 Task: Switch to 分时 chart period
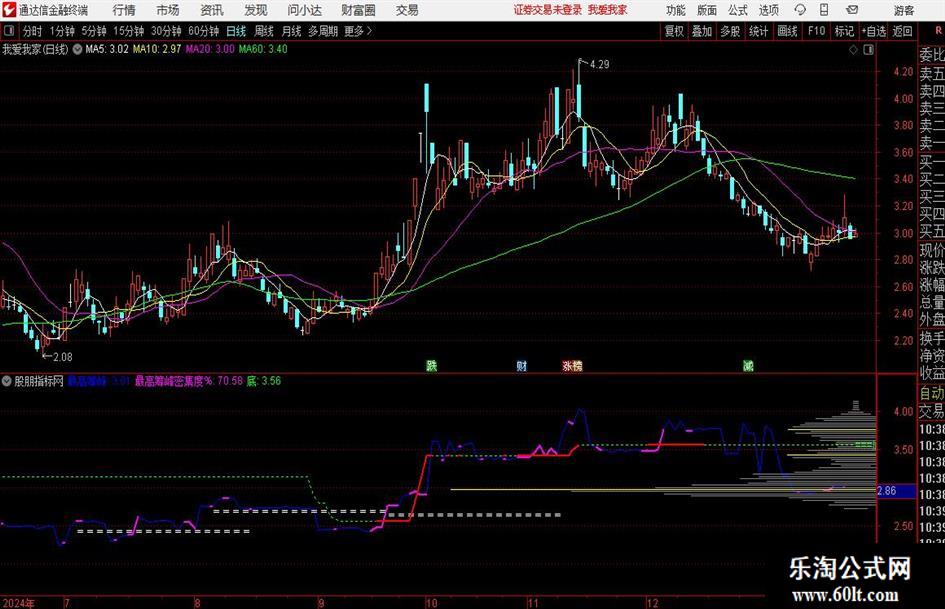(32, 31)
